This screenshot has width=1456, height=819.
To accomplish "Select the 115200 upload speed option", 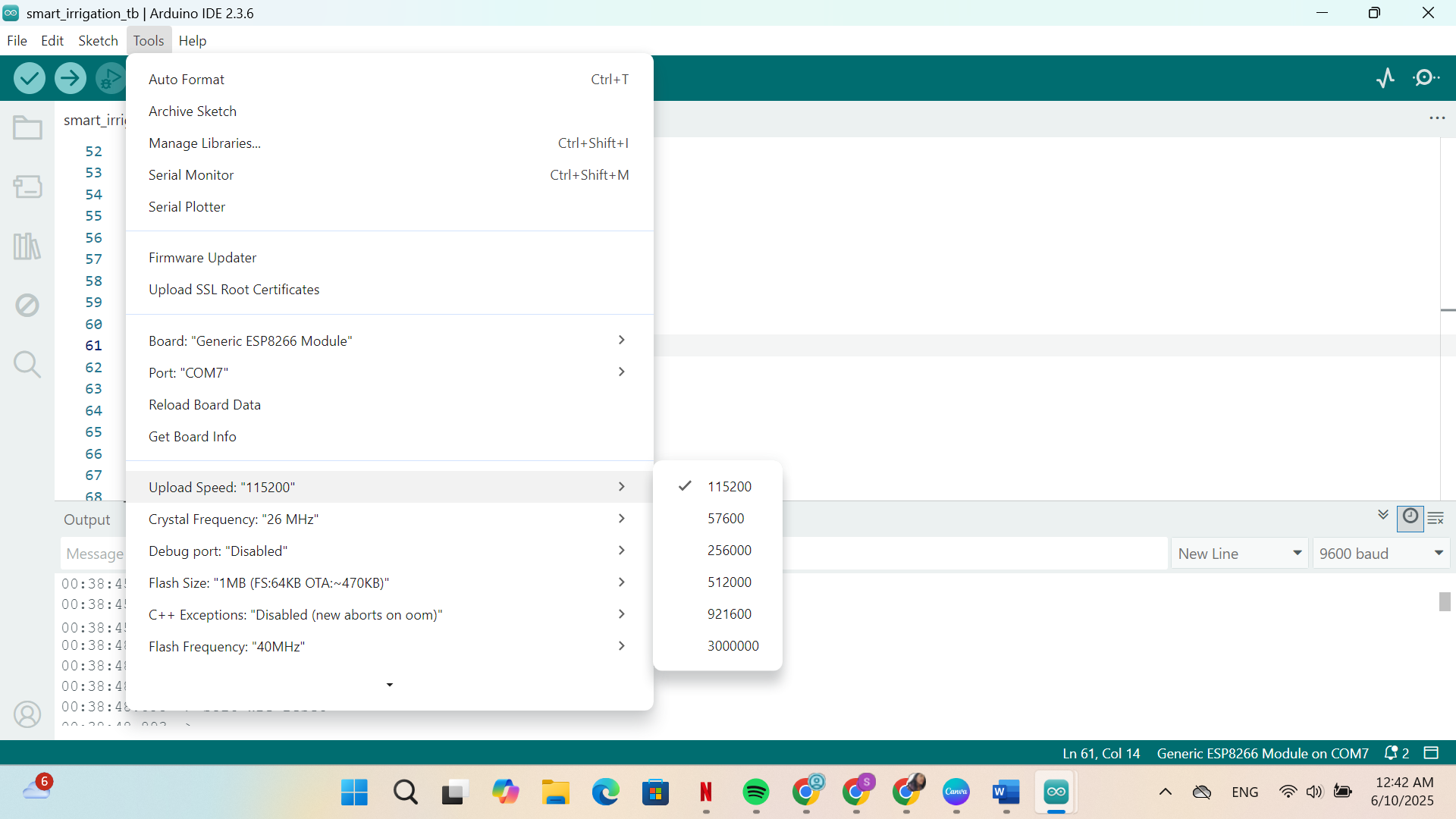I will [x=729, y=487].
